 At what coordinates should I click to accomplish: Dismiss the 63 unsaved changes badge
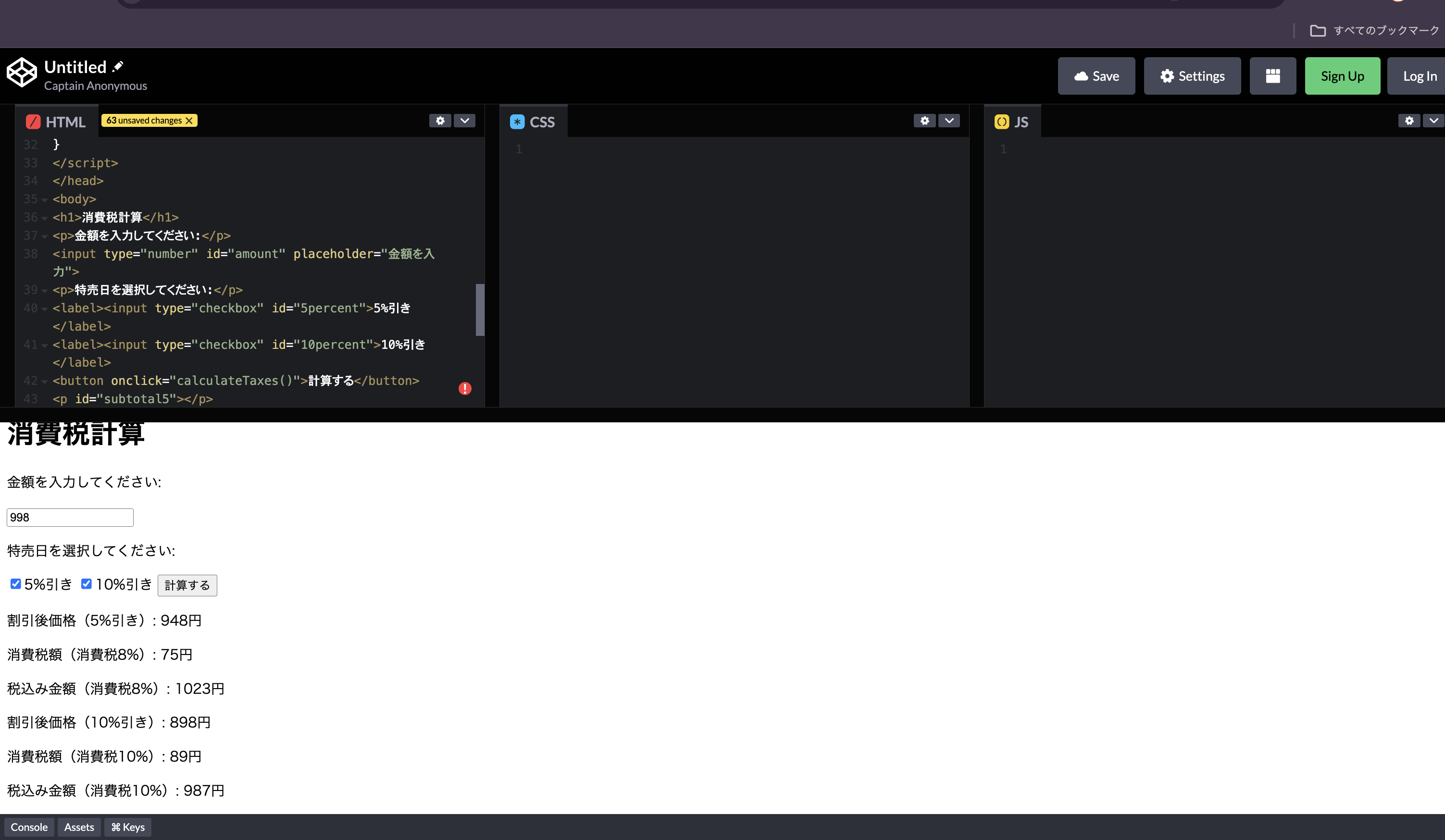pyautogui.click(x=189, y=121)
